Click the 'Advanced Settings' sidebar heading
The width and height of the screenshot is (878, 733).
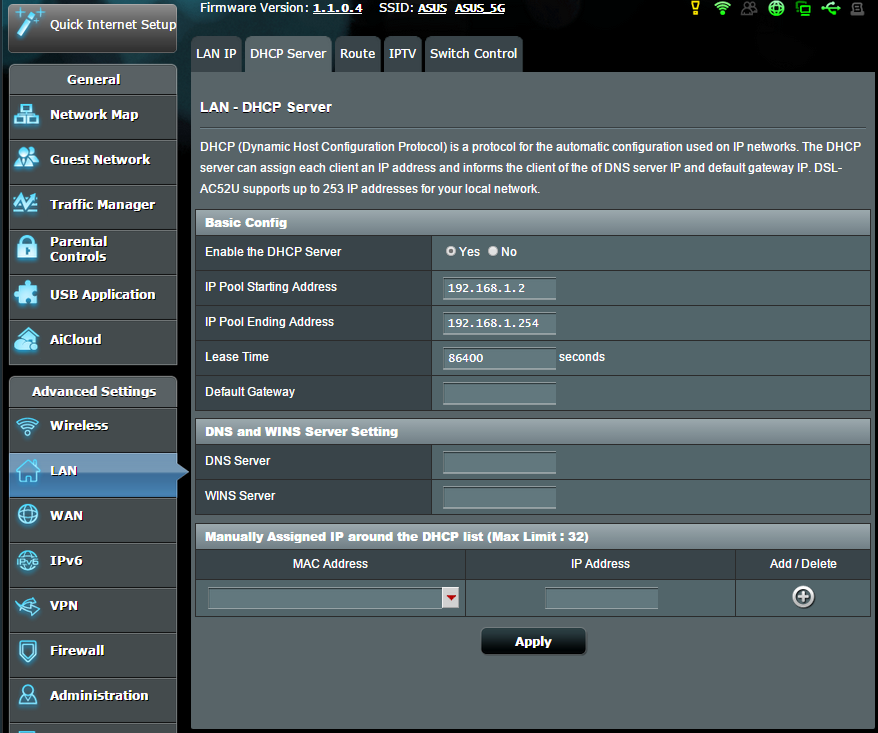pos(94,391)
